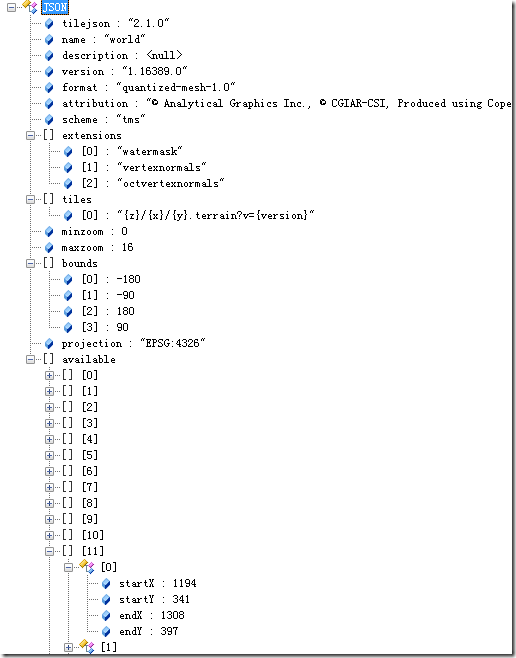
Task: Select the tilejson : "2.1.0" row
Action: (x=115, y=24)
